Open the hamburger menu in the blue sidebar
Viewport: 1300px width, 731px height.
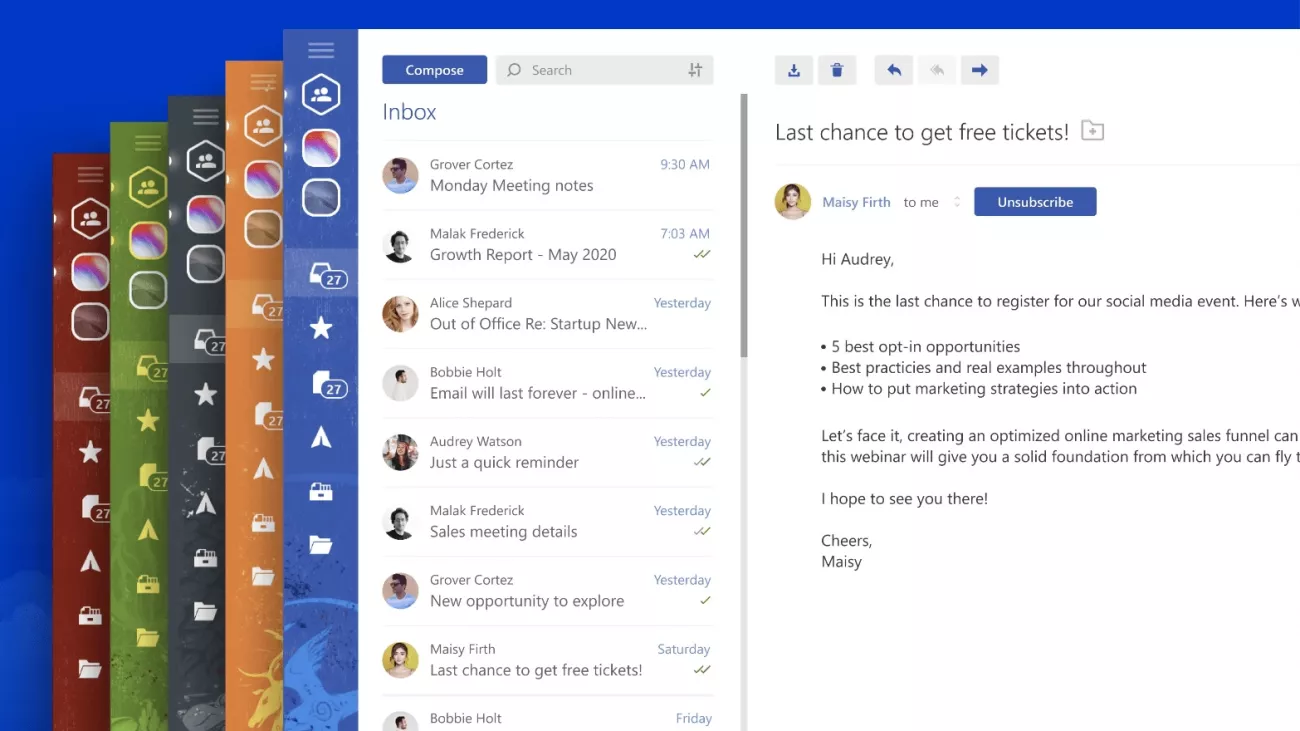pos(321,50)
